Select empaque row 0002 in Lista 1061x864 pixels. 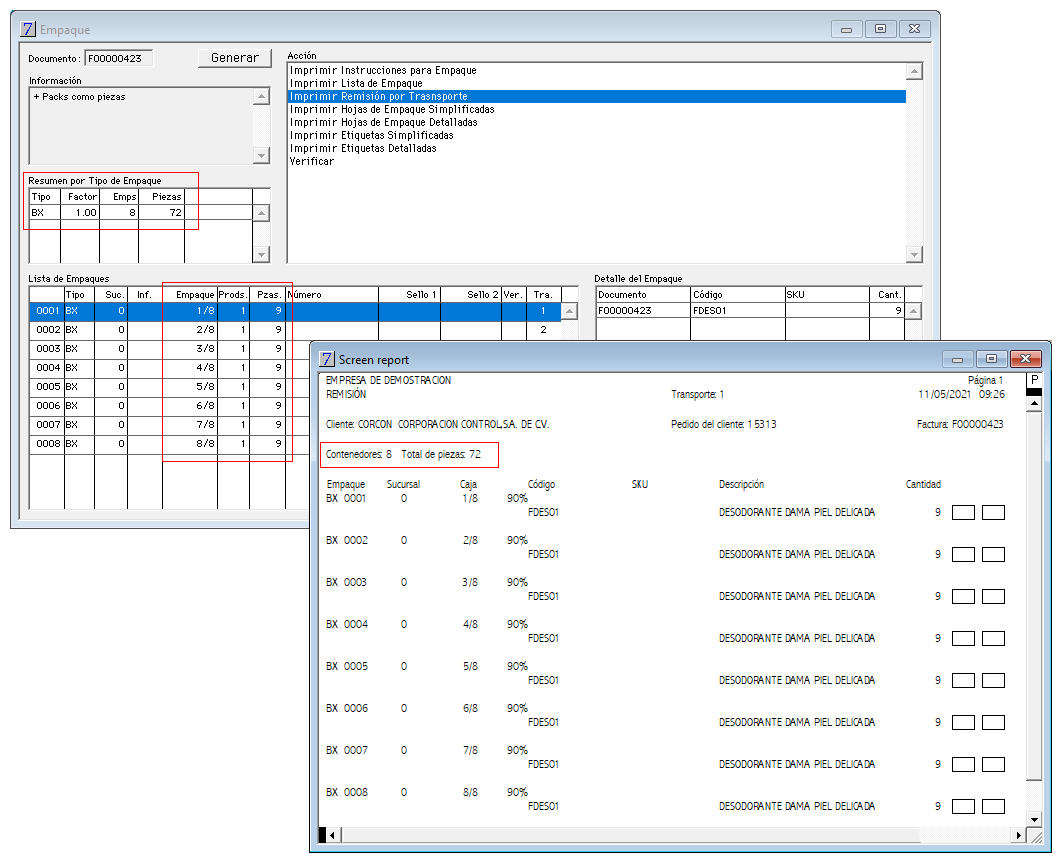[x=295, y=330]
